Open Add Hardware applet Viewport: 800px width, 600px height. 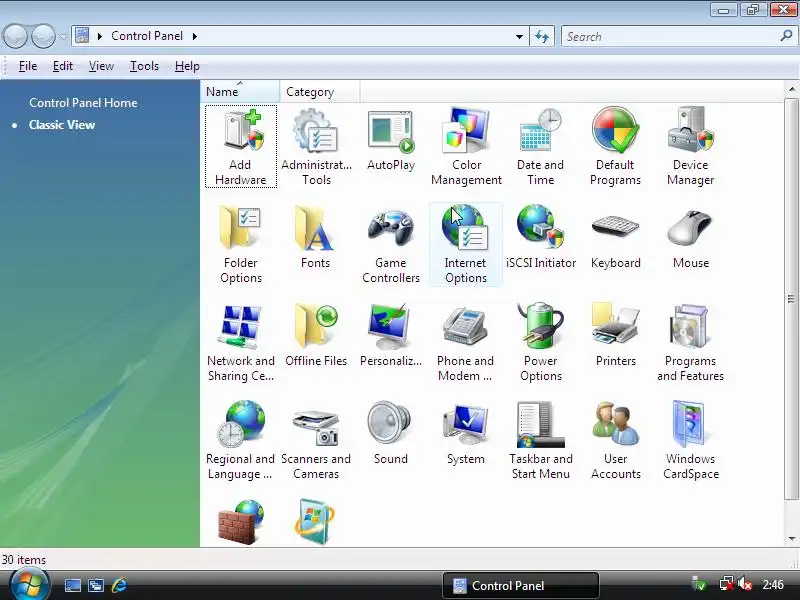click(240, 146)
